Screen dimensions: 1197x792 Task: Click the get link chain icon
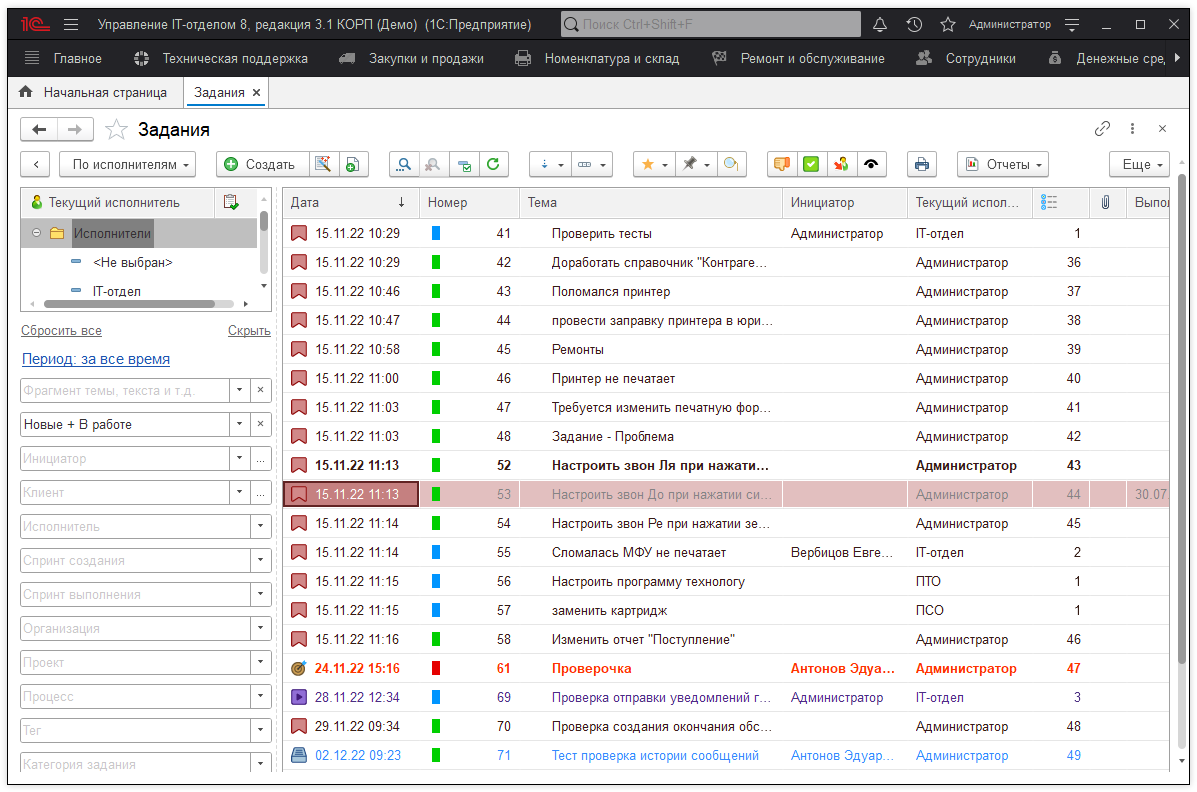(x=1102, y=129)
